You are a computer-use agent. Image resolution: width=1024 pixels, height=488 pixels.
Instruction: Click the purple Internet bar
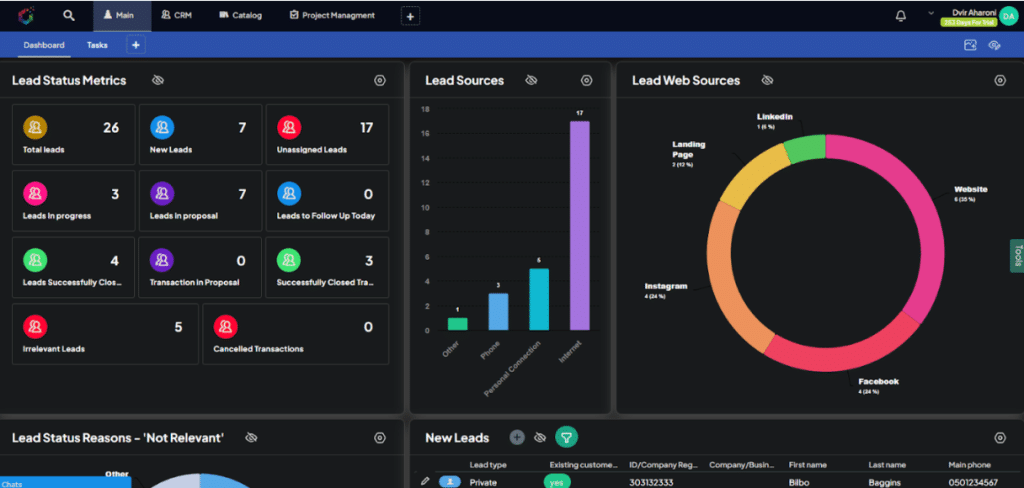(579, 225)
